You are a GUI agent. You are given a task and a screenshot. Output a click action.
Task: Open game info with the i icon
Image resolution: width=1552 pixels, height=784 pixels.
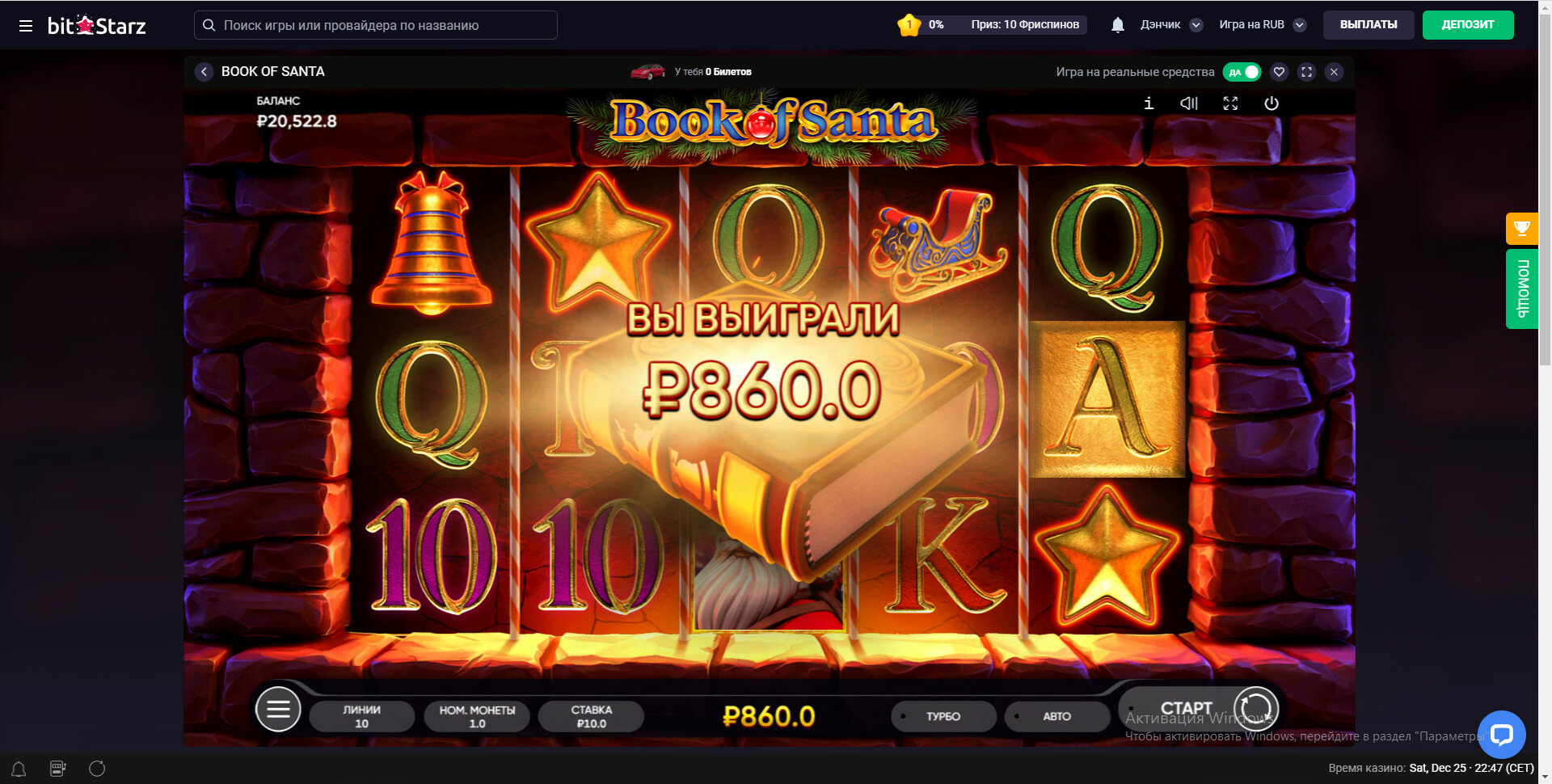(1149, 103)
